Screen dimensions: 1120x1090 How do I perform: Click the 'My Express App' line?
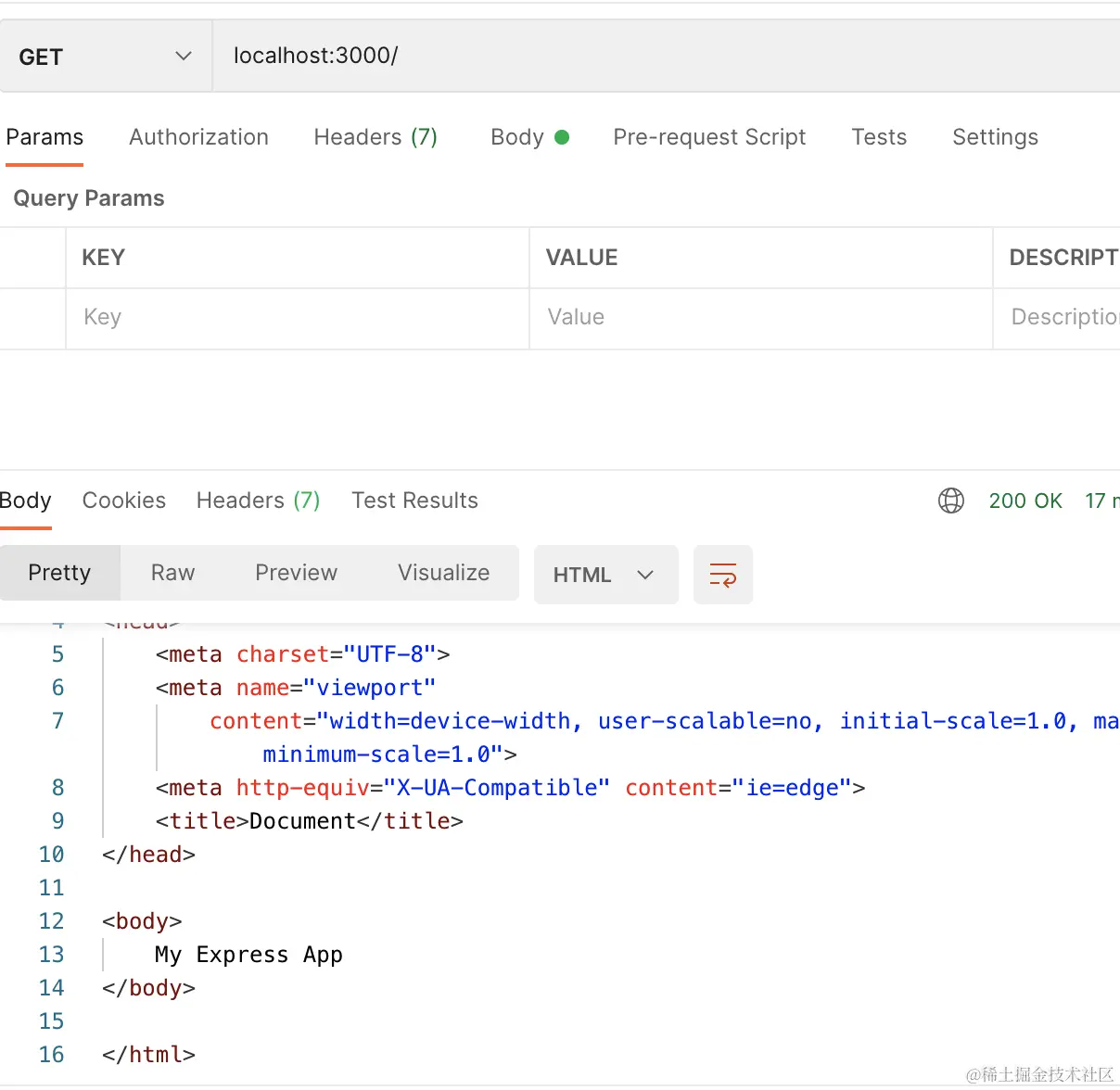point(248,955)
